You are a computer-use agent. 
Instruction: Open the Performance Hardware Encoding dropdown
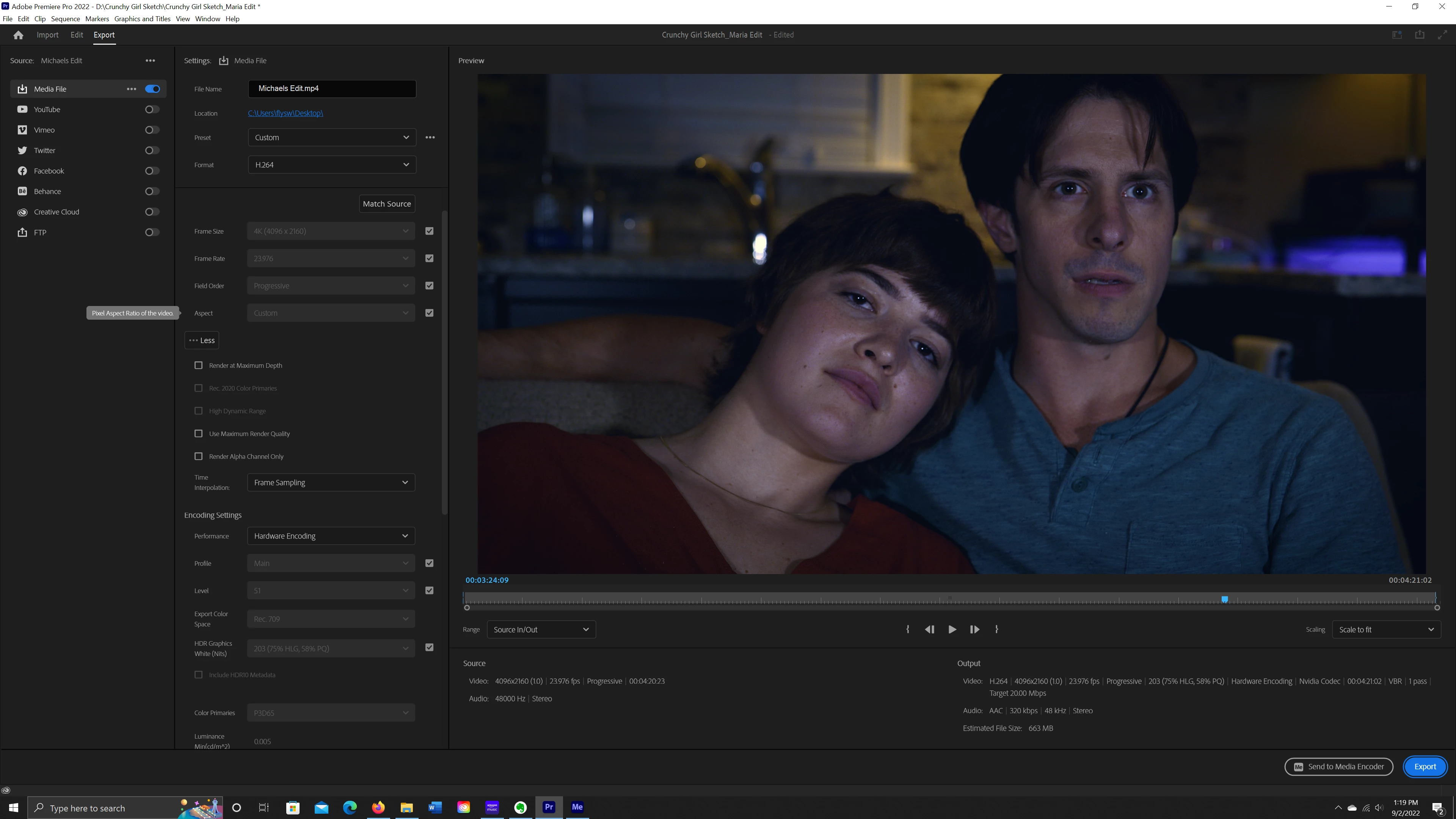(x=331, y=536)
